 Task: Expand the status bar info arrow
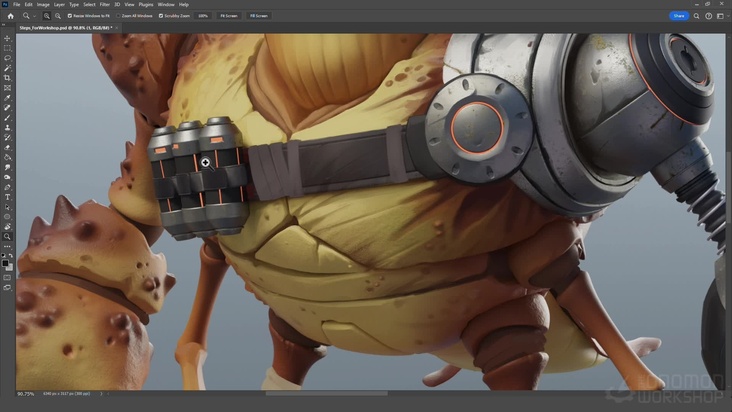(101, 394)
